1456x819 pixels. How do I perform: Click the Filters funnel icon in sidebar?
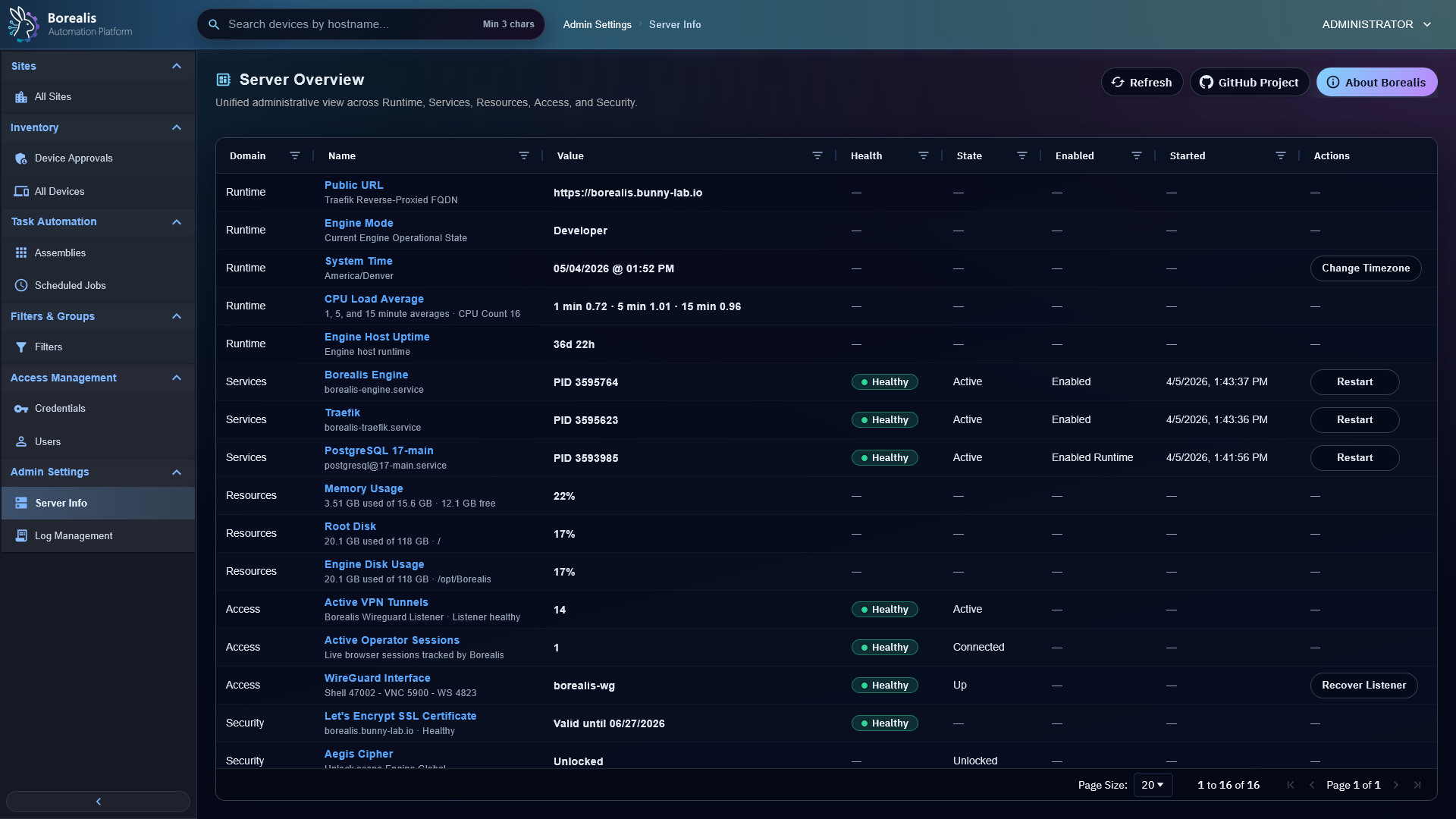tap(21, 347)
